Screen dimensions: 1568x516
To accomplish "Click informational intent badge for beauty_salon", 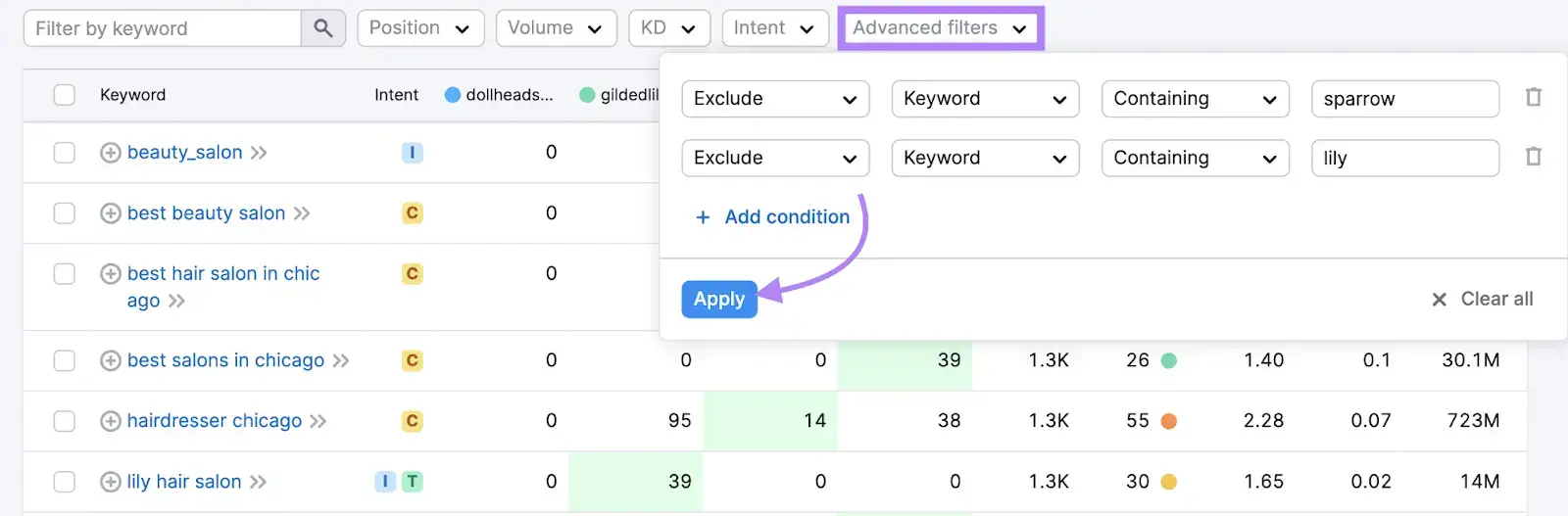I will pyautogui.click(x=413, y=153).
